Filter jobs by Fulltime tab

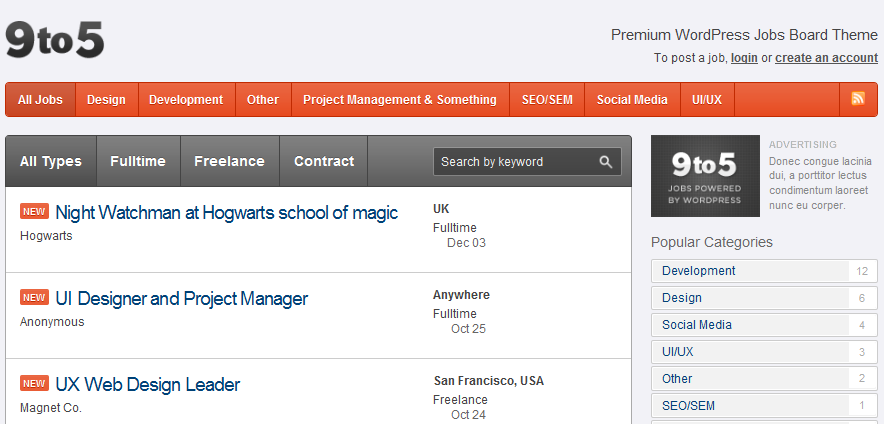pyautogui.click(x=138, y=161)
